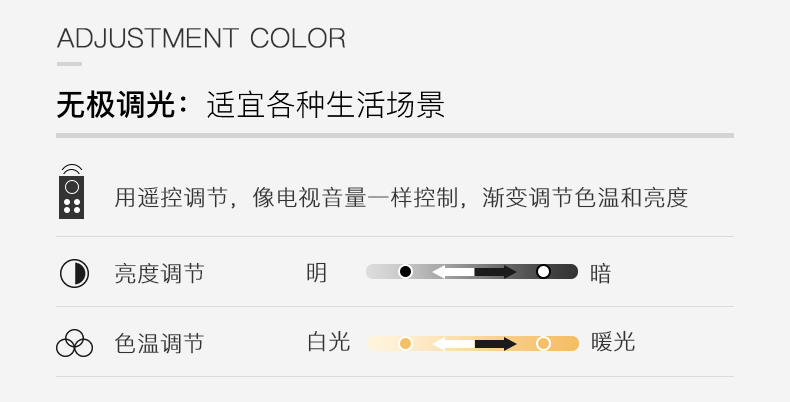Click the right orange dot on color temperature slider
This screenshot has width=790, height=402.
543,344
